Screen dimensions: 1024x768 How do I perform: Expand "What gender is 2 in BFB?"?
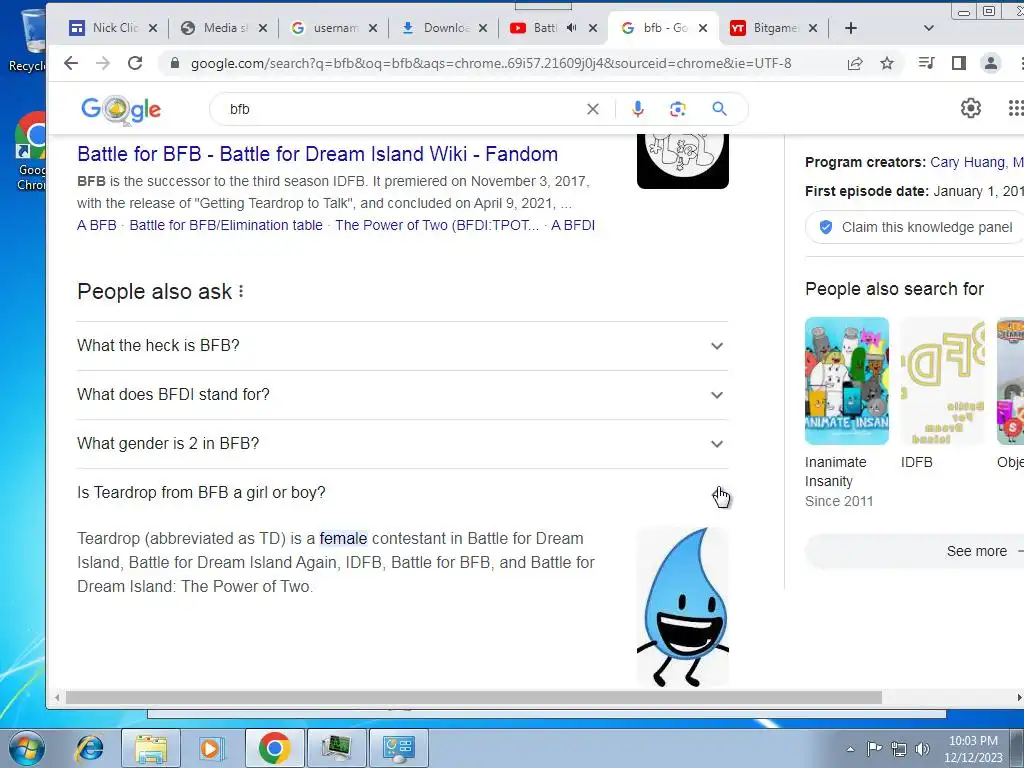(x=402, y=443)
